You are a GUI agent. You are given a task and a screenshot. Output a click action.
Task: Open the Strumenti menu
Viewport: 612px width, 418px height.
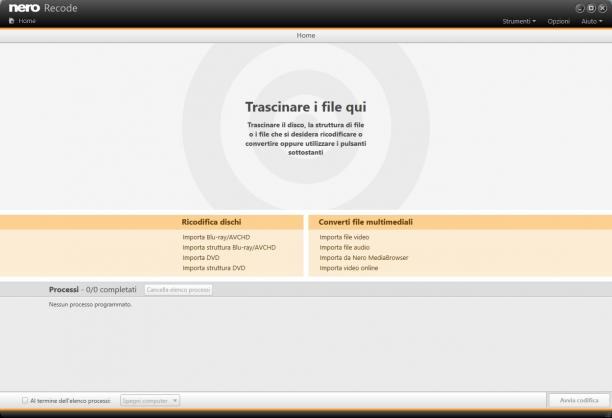point(519,21)
